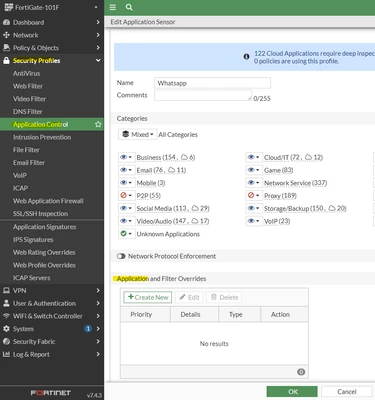
Task: Click the Fortinet logo
Action: [51, 393]
